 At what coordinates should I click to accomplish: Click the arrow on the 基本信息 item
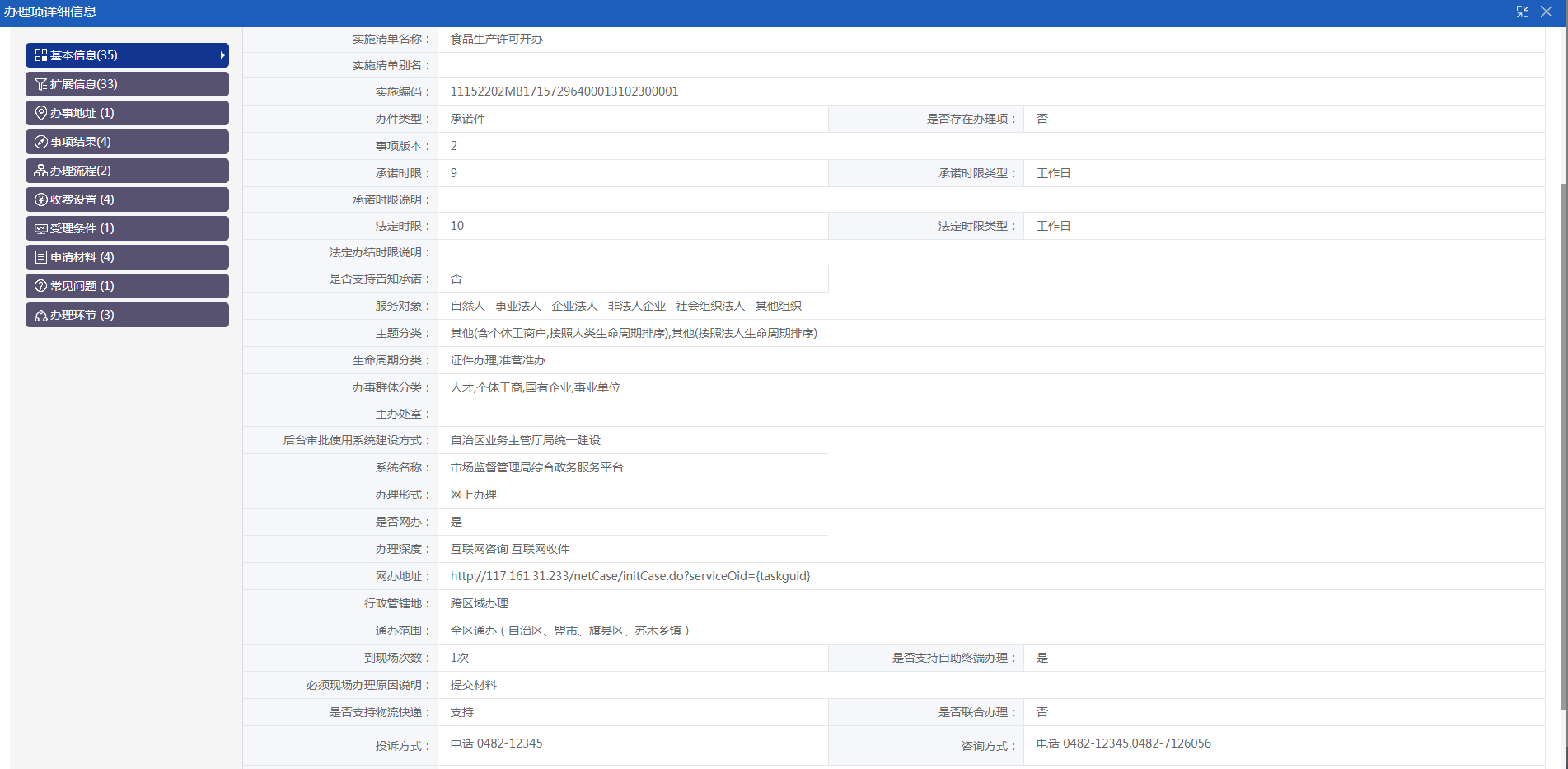pos(222,55)
